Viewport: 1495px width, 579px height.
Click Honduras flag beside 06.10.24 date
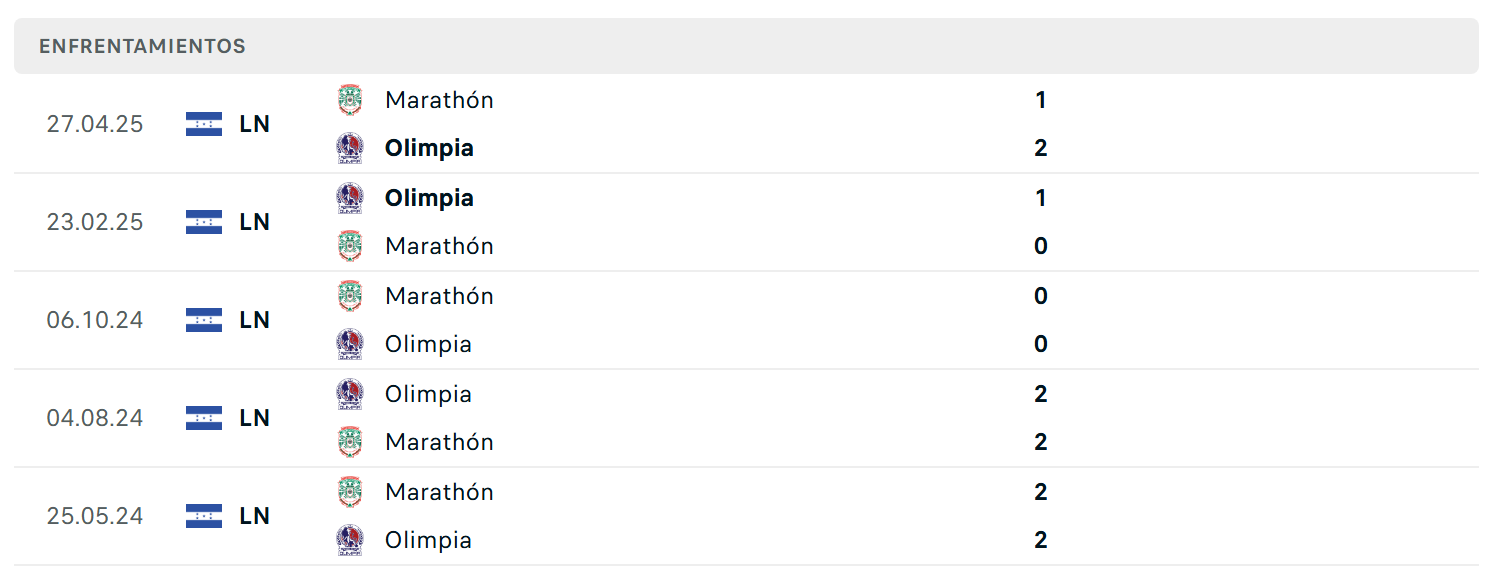pos(204,320)
